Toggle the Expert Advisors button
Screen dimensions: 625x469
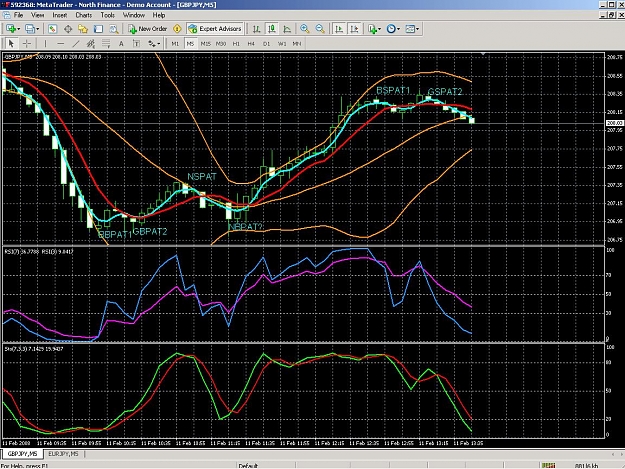(215, 29)
